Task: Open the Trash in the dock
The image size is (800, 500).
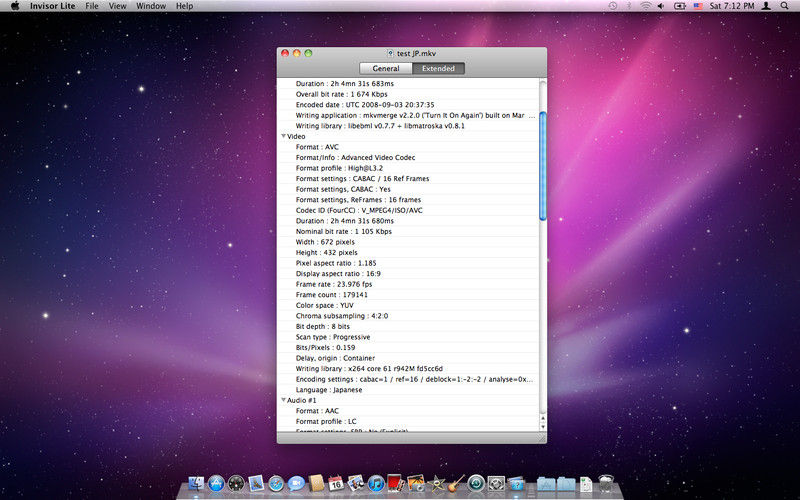Action: click(x=606, y=485)
